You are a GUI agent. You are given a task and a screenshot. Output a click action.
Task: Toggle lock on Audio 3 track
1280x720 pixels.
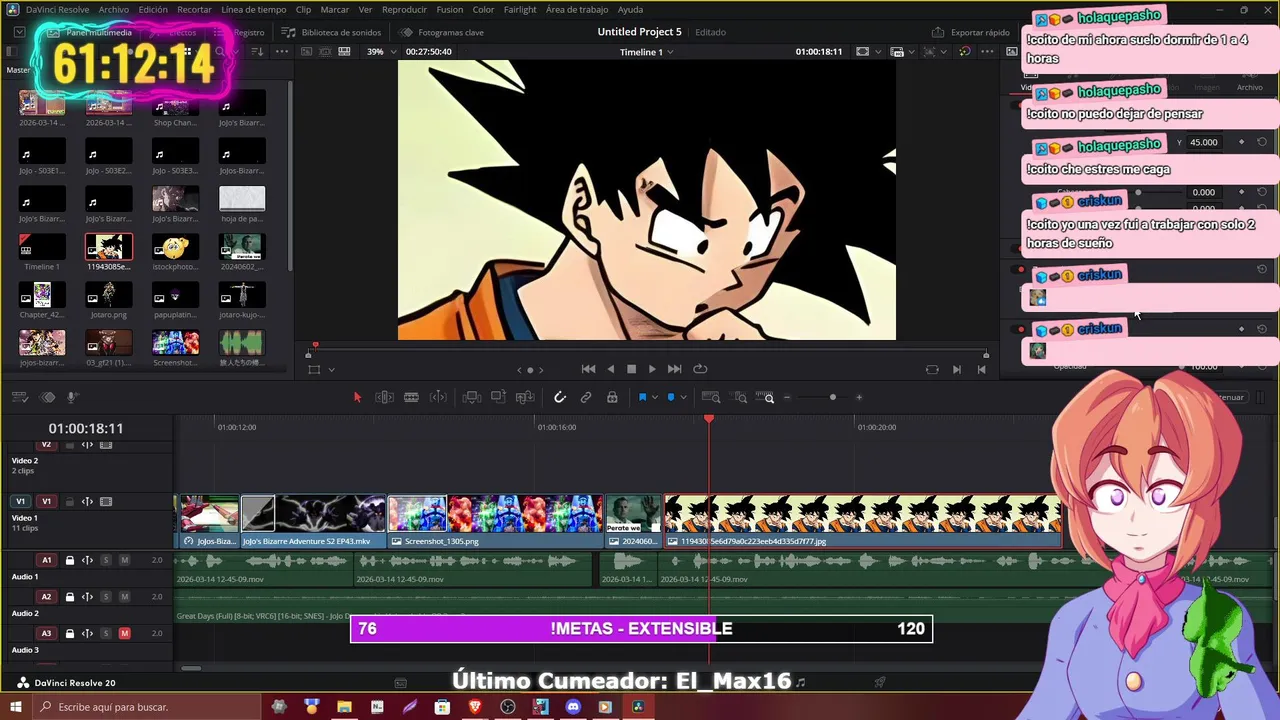(69, 633)
